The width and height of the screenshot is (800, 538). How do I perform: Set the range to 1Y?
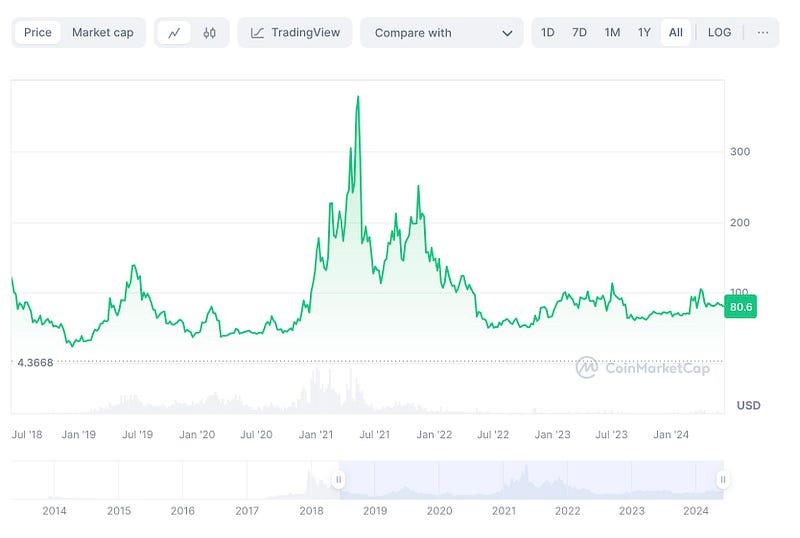[x=644, y=33]
